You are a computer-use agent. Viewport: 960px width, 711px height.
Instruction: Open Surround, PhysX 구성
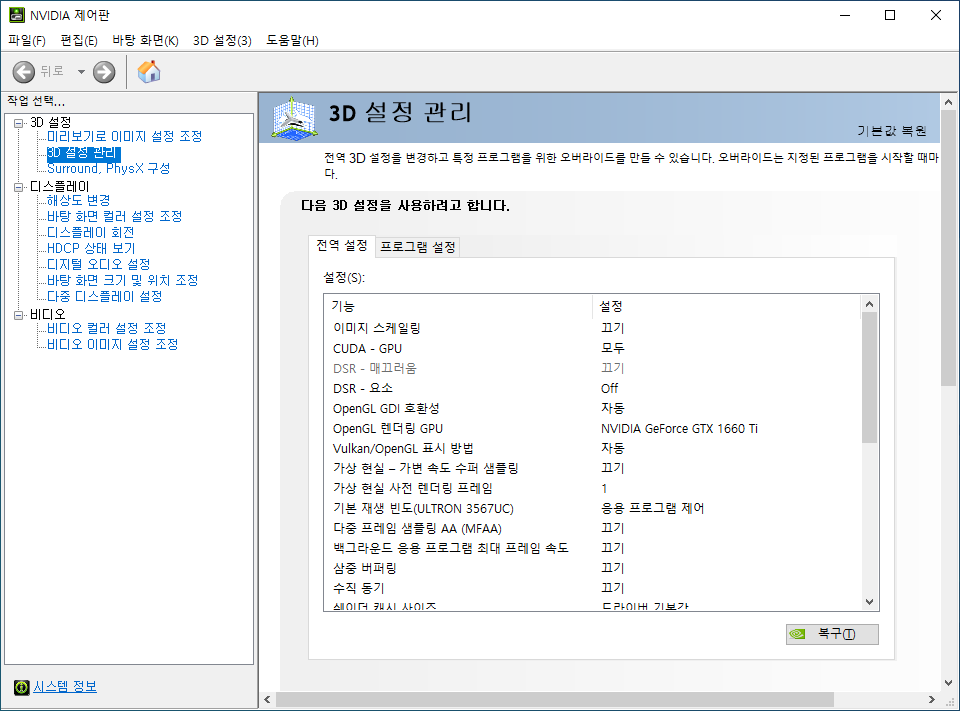click(108, 168)
